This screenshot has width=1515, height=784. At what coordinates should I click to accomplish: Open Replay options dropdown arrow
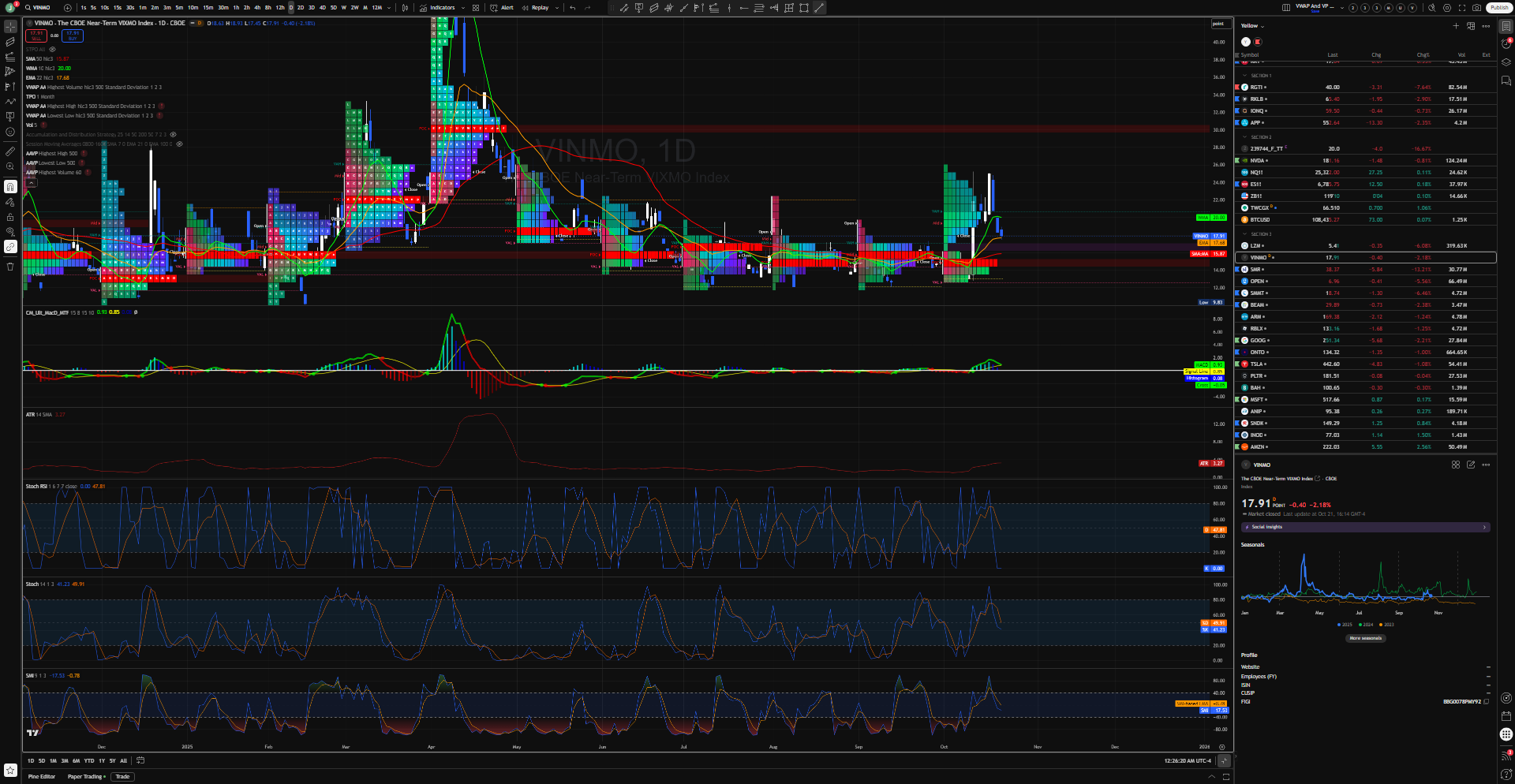(557, 8)
